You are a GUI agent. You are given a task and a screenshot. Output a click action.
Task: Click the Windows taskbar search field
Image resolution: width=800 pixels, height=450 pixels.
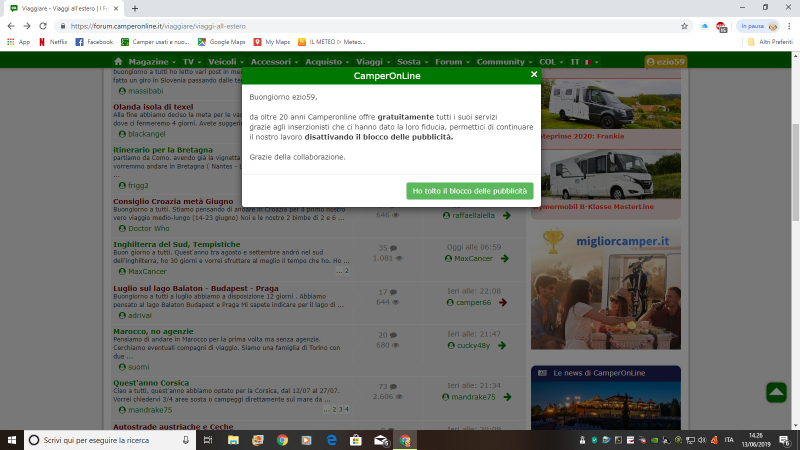click(x=100, y=439)
